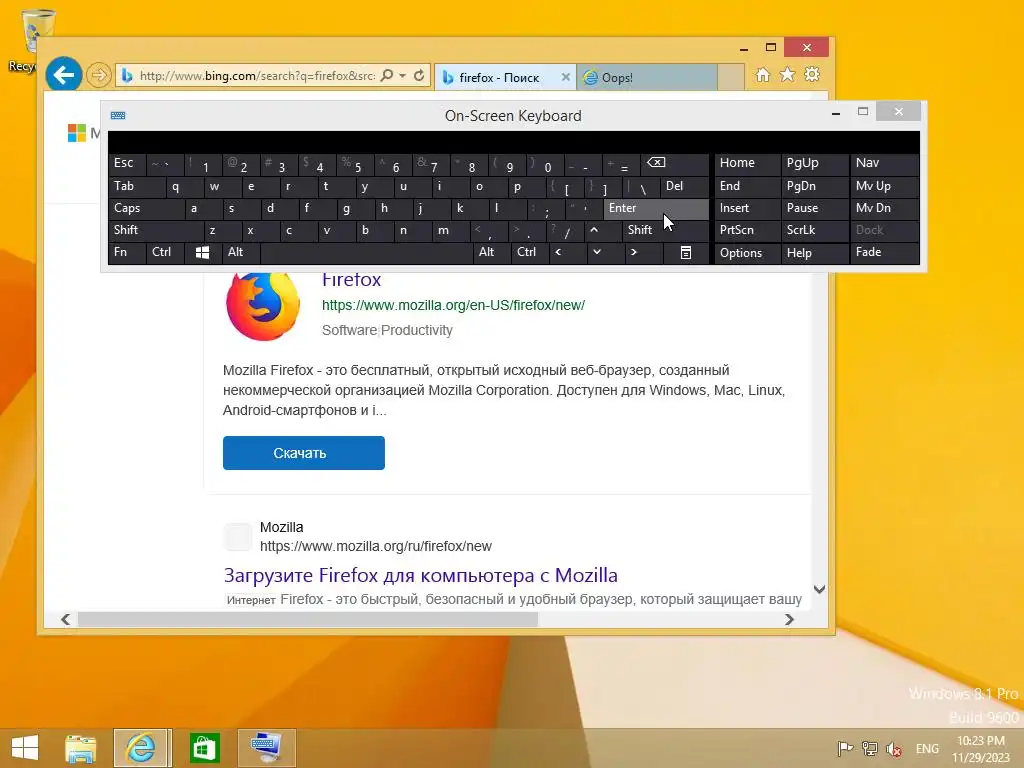Open 'Загрузите Firefox для компьютера с Mozilla' link

pos(421,575)
